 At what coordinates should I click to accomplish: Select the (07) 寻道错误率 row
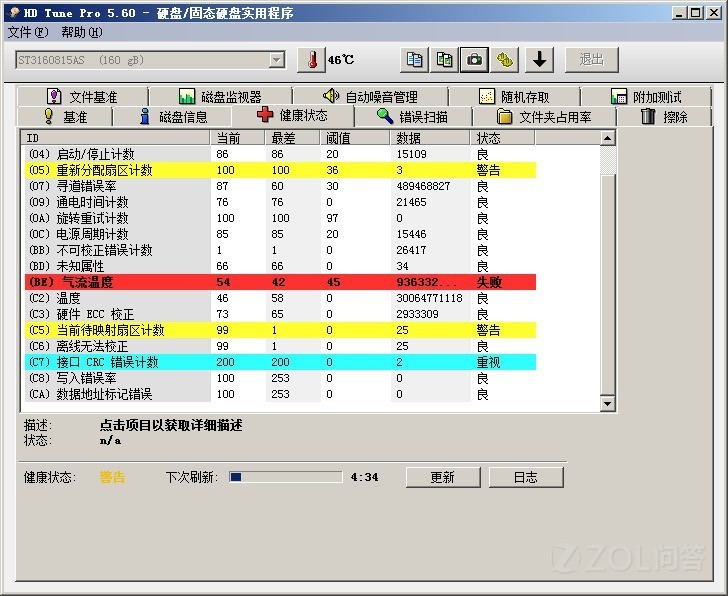click(x=280, y=186)
